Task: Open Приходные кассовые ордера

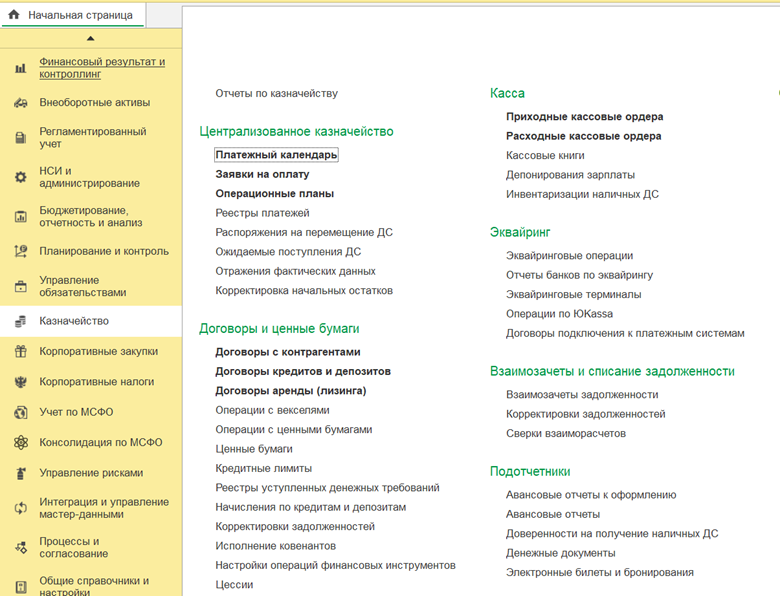Action: click(x=585, y=116)
